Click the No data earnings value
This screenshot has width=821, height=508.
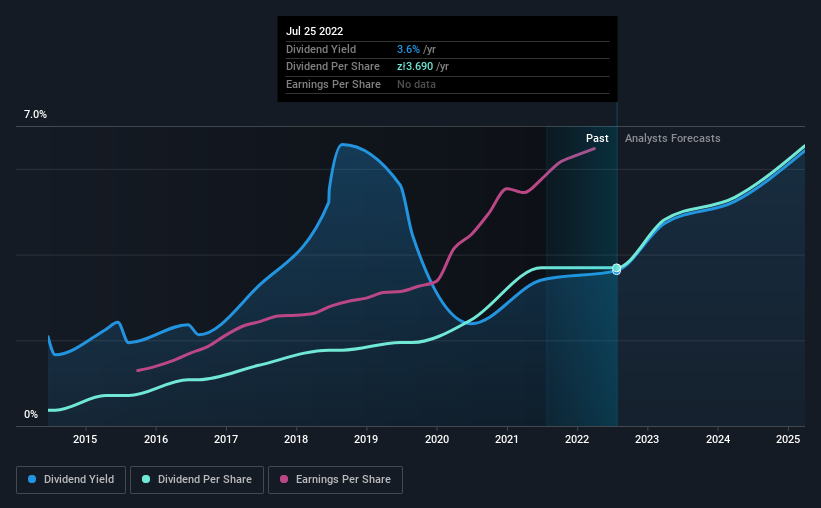point(416,84)
